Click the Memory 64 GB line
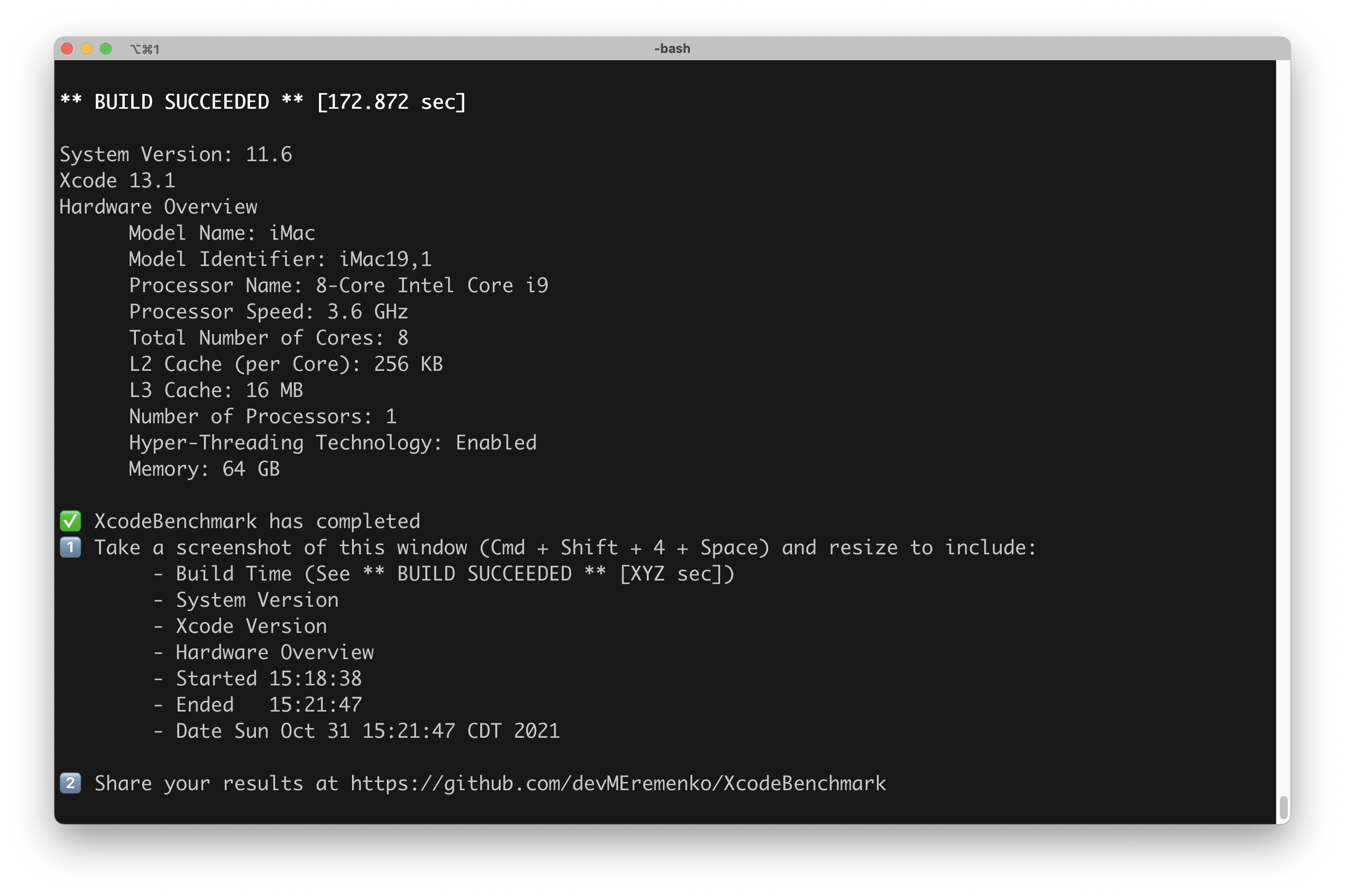The image size is (1345, 896). click(204, 469)
